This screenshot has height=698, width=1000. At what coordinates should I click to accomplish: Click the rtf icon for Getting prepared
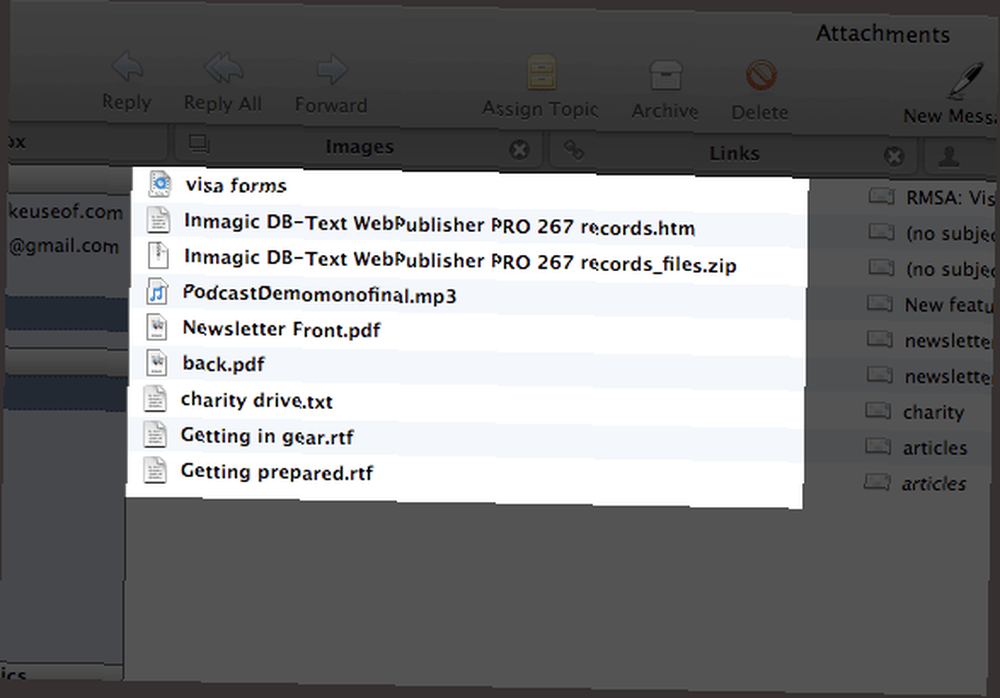click(x=155, y=470)
